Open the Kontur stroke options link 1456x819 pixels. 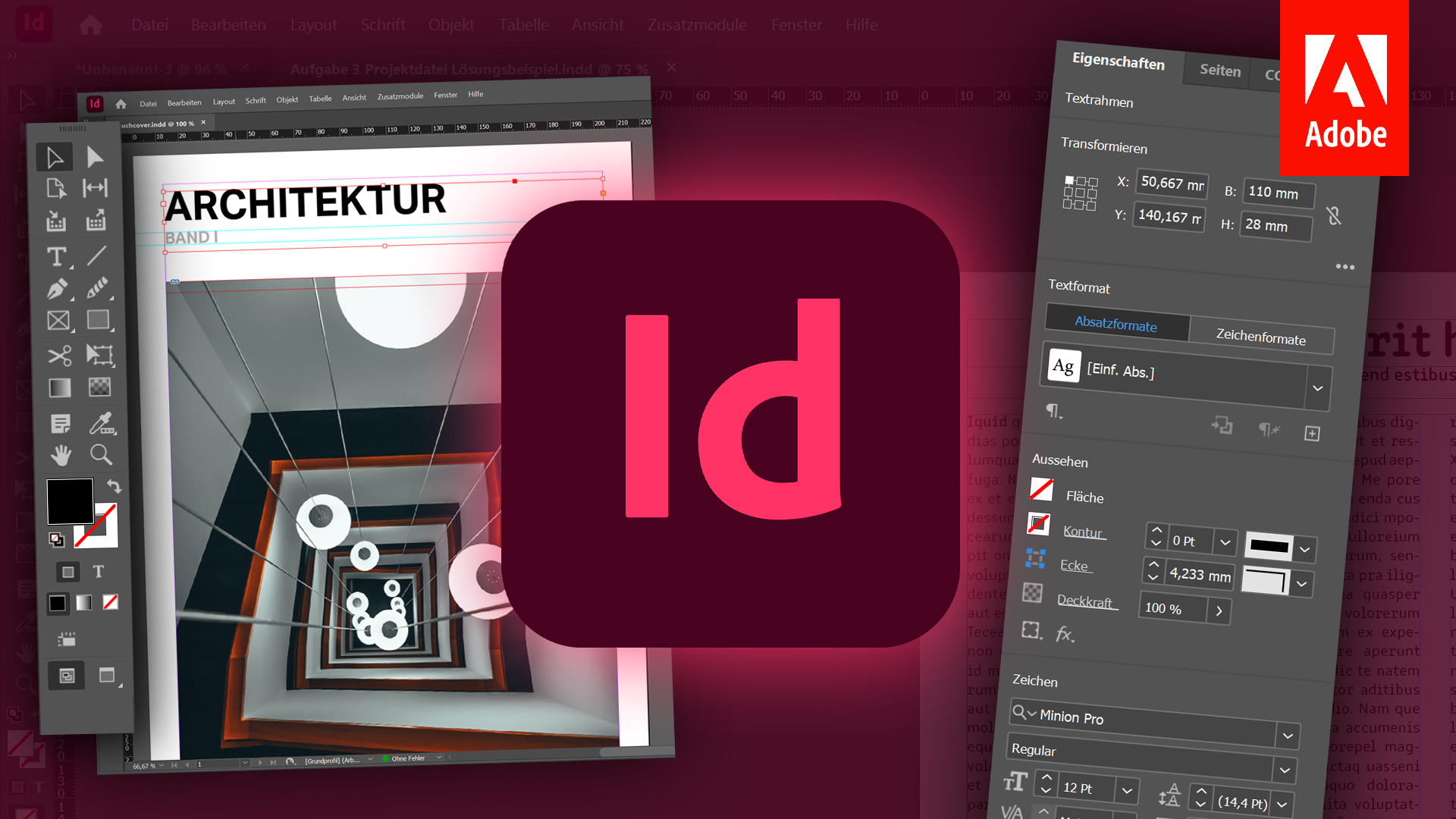point(1082,532)
